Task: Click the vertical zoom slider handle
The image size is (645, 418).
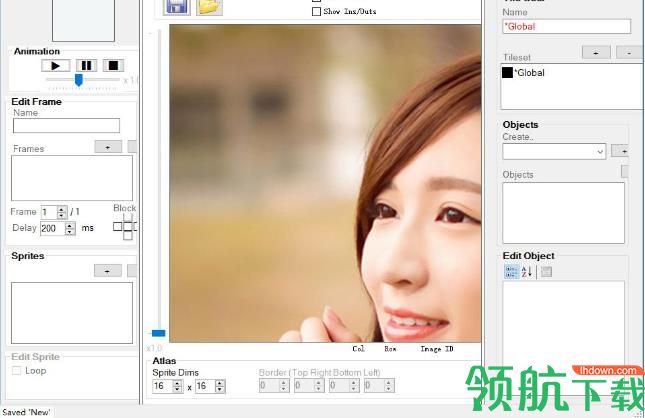Action: [x=158, y=333]
